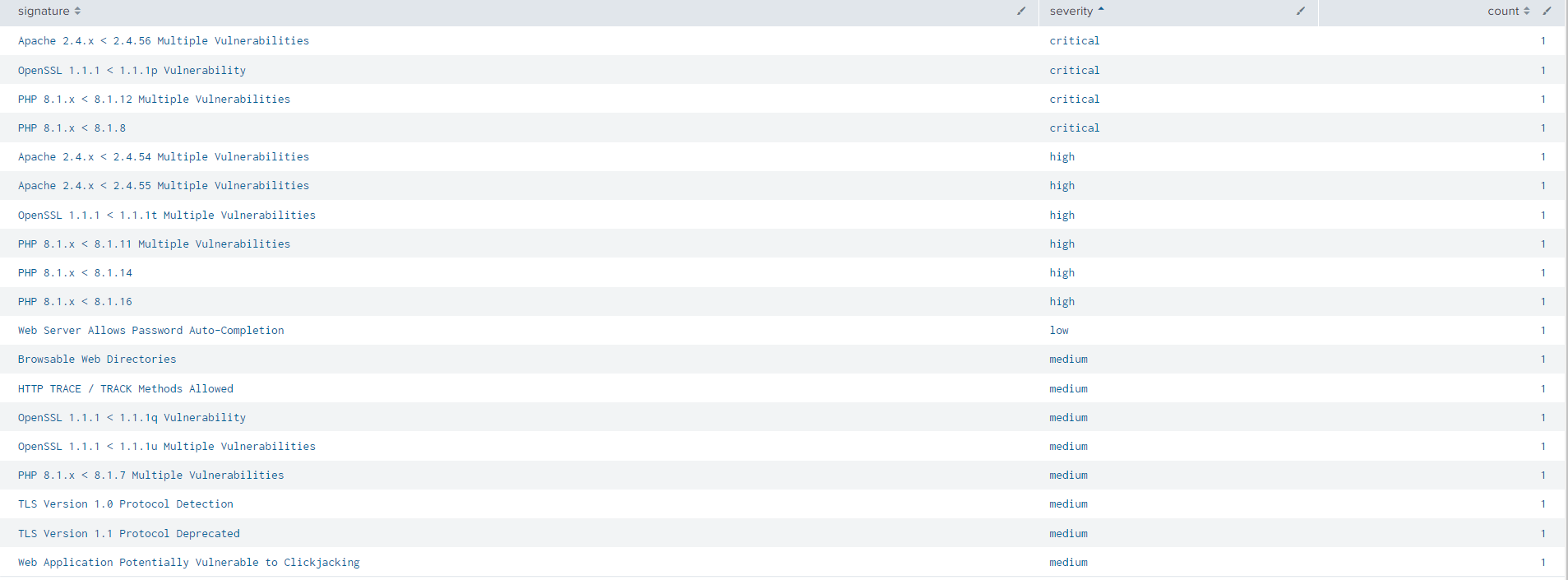Click count value for Clickjacking row
Viewport: 1568px width, 580px height.
coord(1543,562)
